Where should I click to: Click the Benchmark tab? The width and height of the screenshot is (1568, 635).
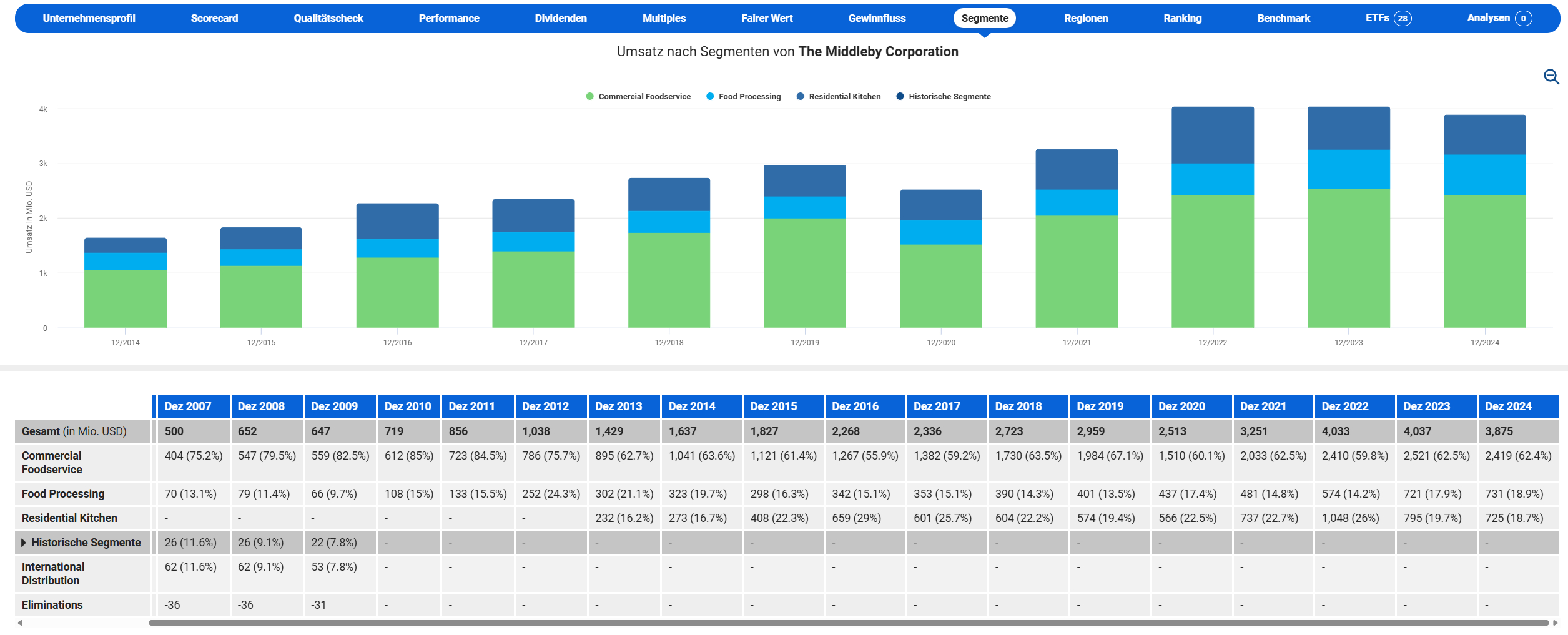tap(1283, 18)
